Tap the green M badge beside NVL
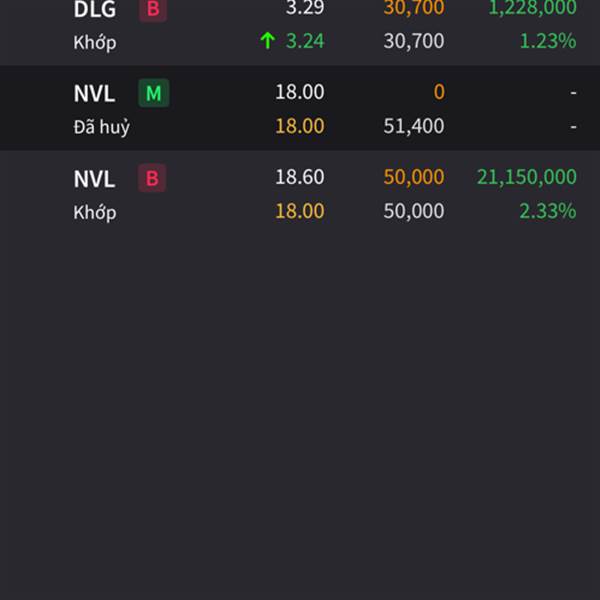 [153, 93]
